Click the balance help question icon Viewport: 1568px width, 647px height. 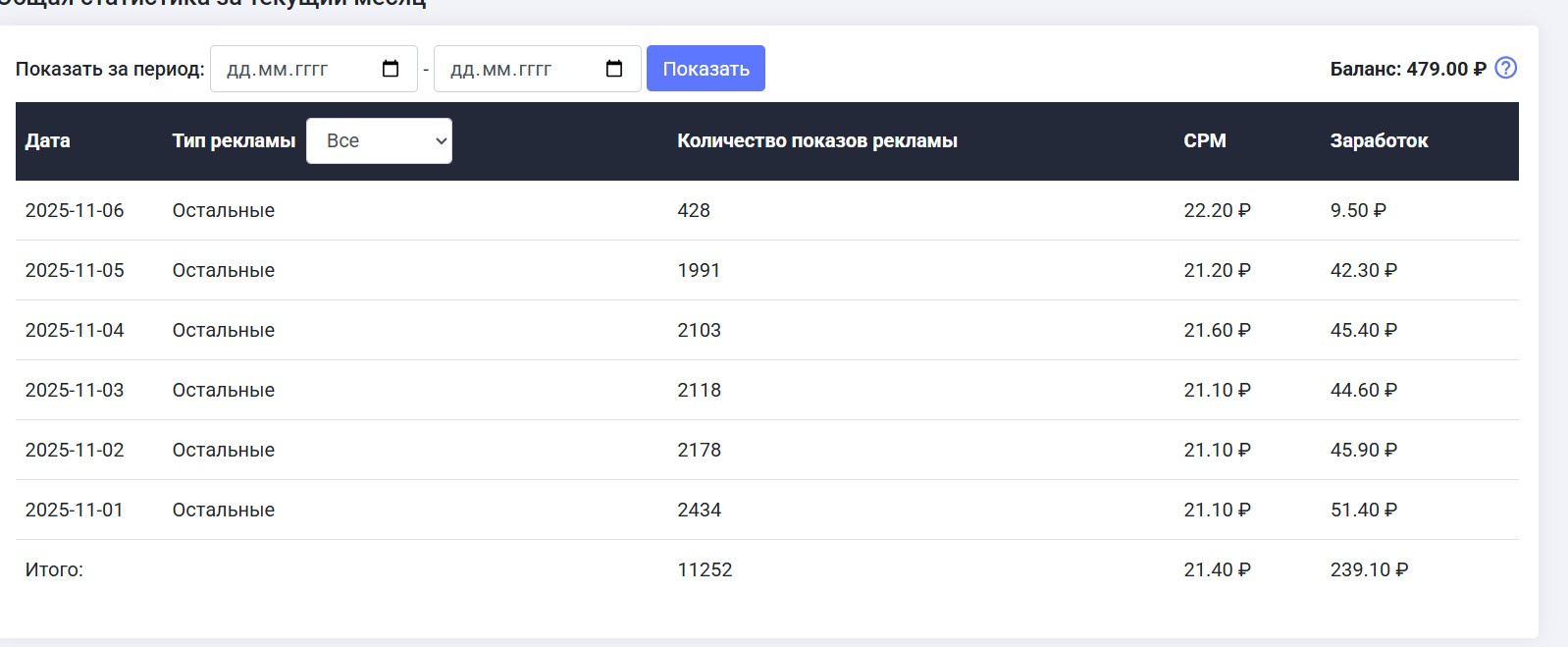point(1505,68)
